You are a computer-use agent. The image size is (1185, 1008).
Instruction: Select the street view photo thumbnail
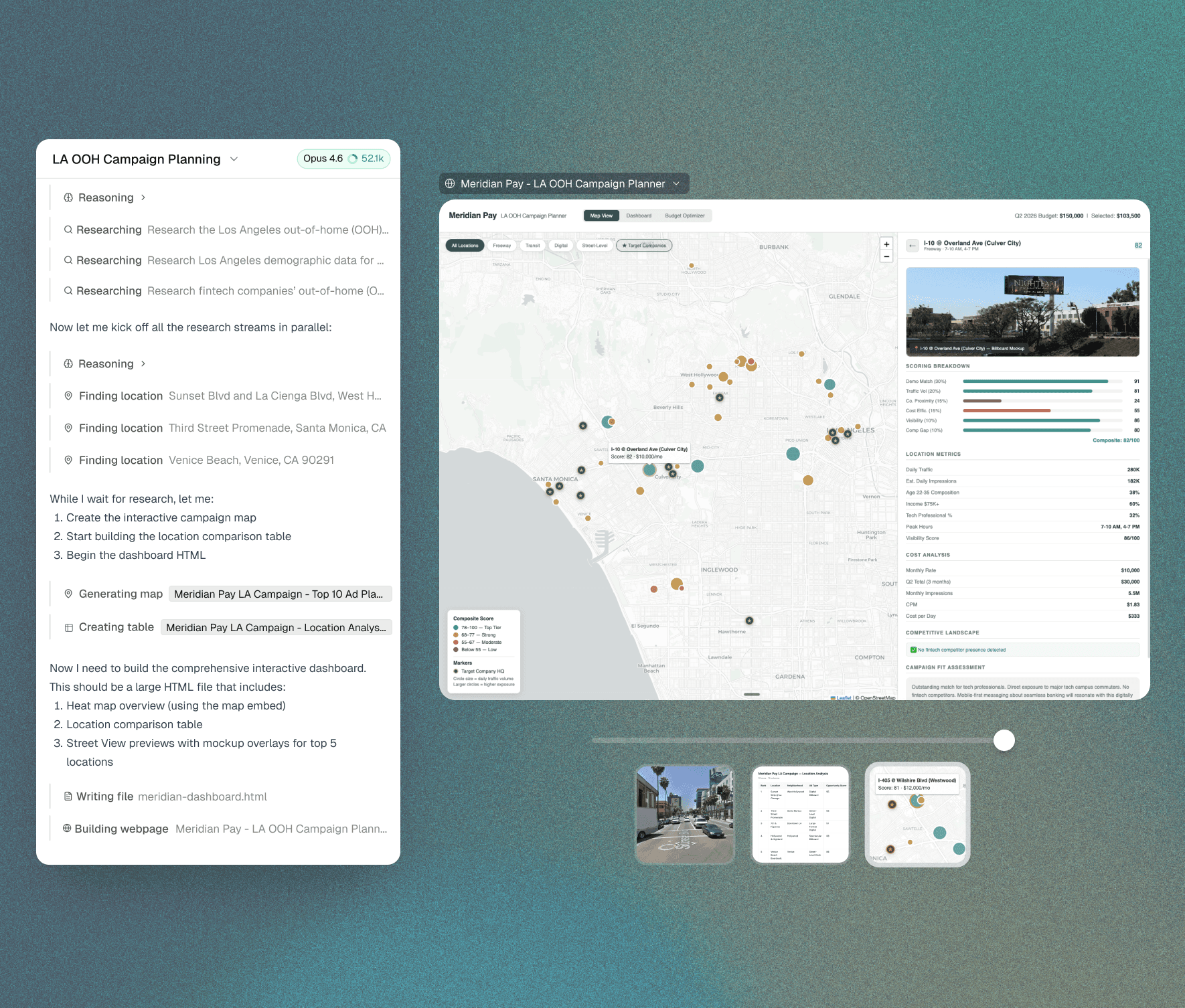(684, 815)
